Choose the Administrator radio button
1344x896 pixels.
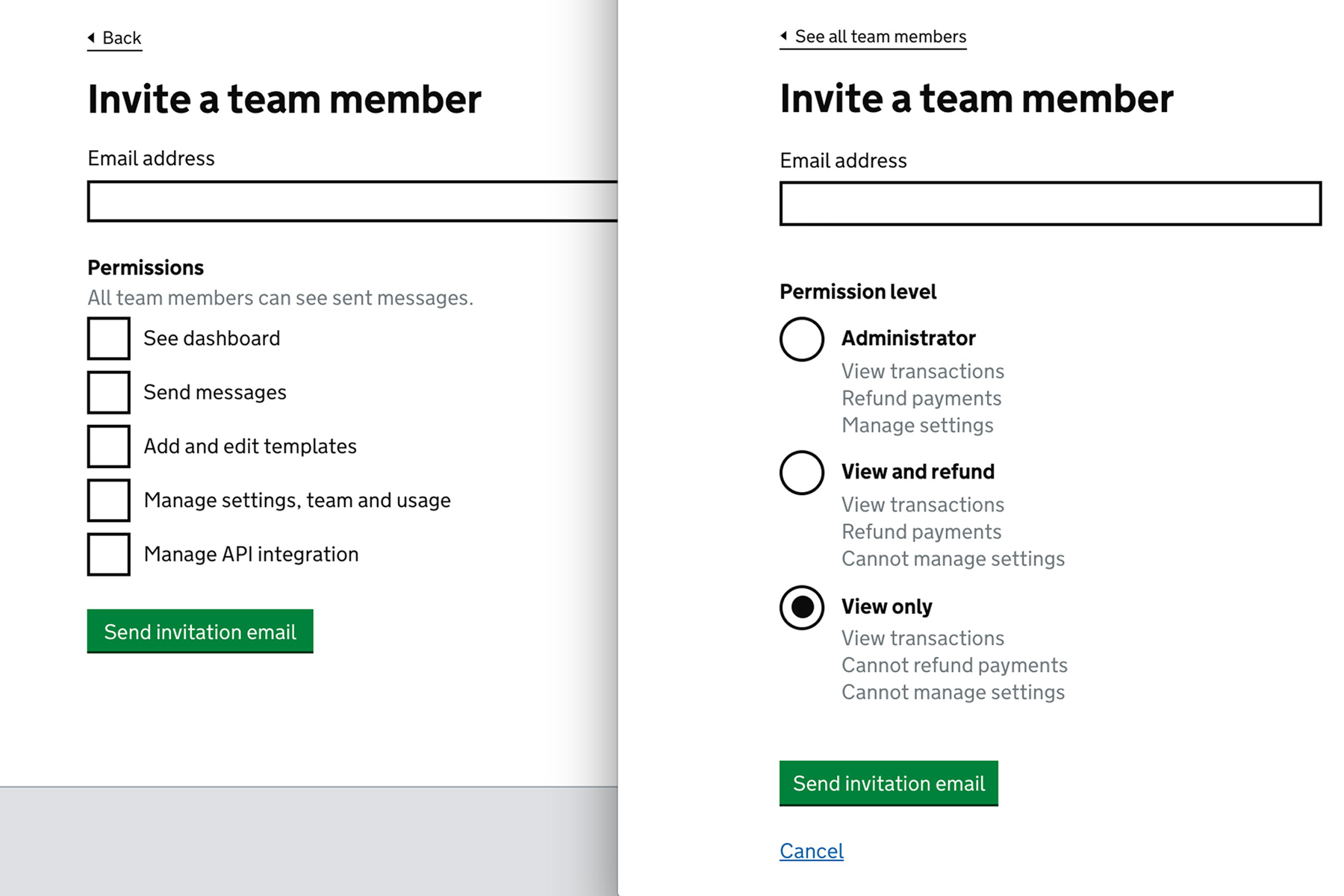point(802,339)
